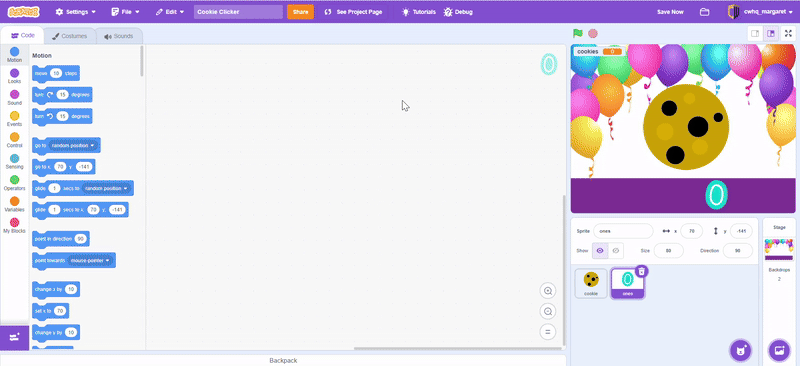This screenshot has width=800, height=366.
Task: Zoom out of the code workspace
Action: [548, 311]
